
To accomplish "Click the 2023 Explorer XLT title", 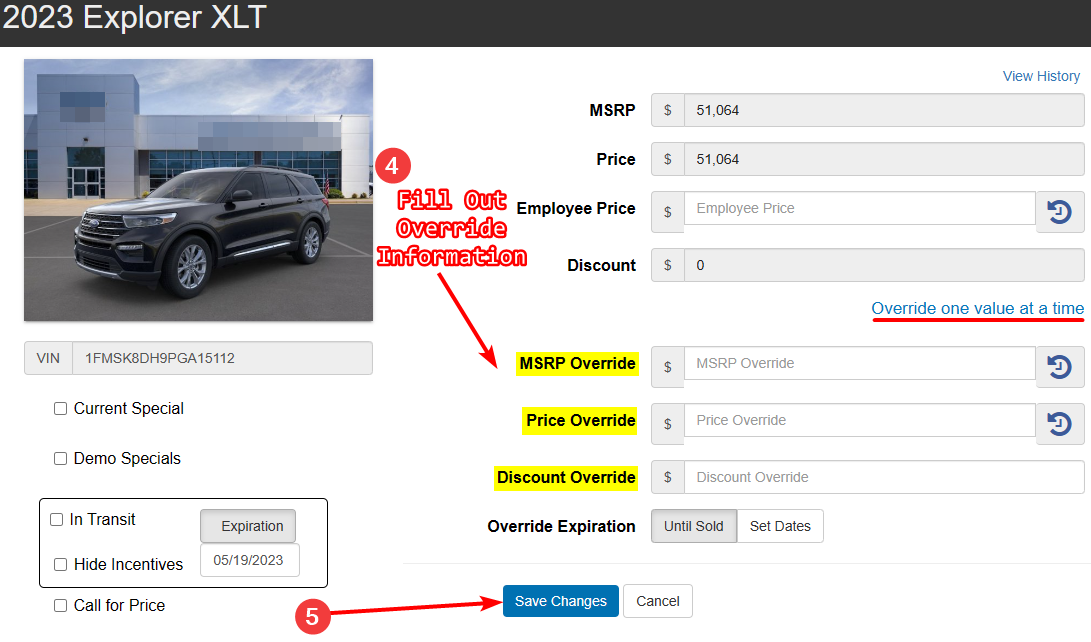I will coord(135,17).
